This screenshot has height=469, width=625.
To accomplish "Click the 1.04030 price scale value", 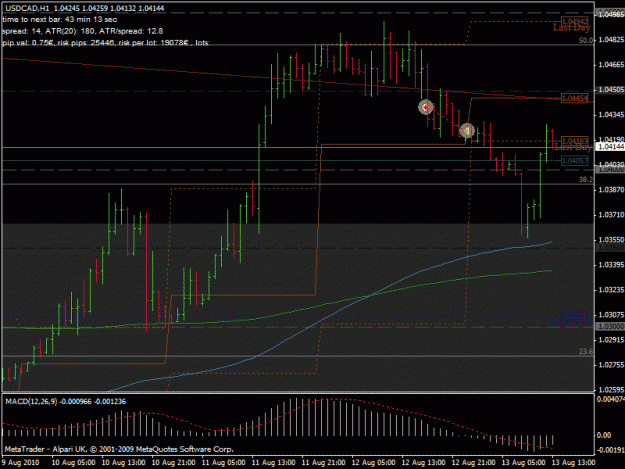I will point(611,165).
